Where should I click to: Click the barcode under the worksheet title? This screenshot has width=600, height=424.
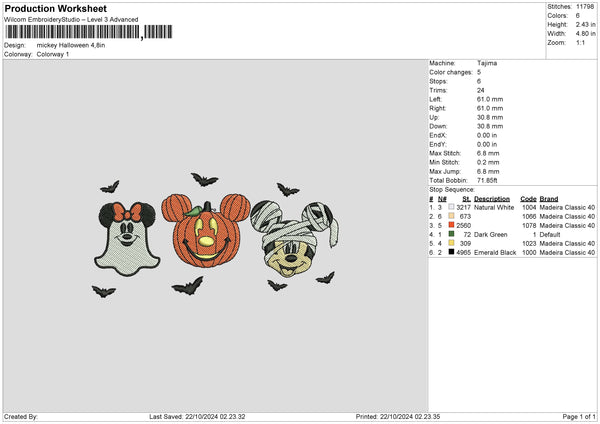click(x=89, y=32)
